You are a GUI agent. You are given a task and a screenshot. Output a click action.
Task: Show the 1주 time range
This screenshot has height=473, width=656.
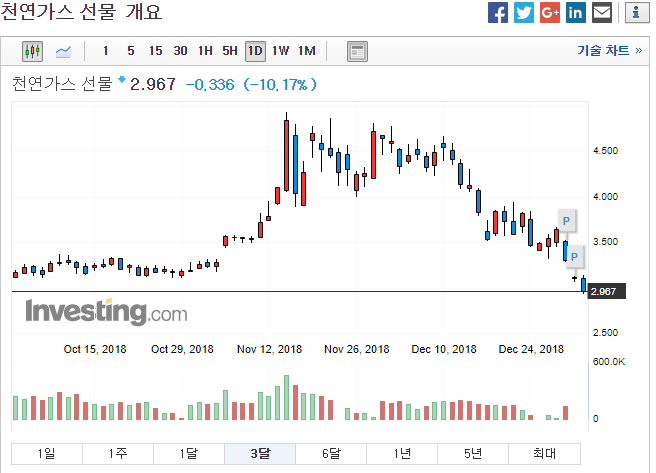[118, 453]
